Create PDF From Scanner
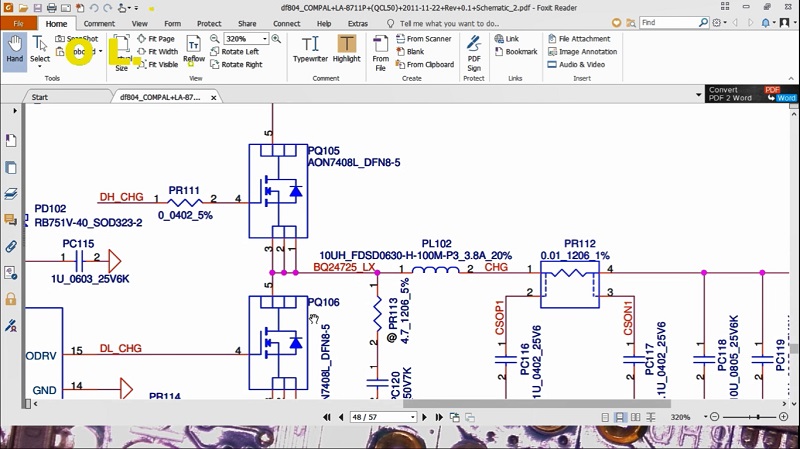The image size is (800, 449). (x=423, y=39)
